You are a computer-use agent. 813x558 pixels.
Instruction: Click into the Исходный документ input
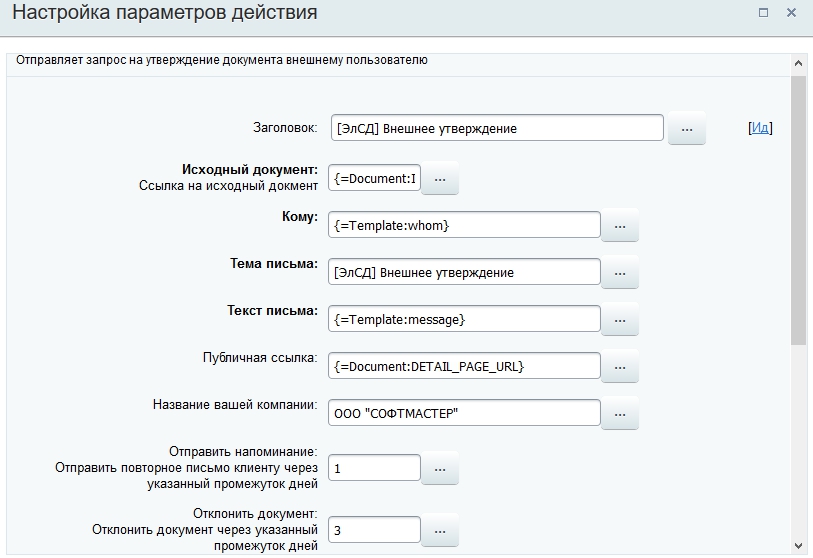tap(374, 178)
